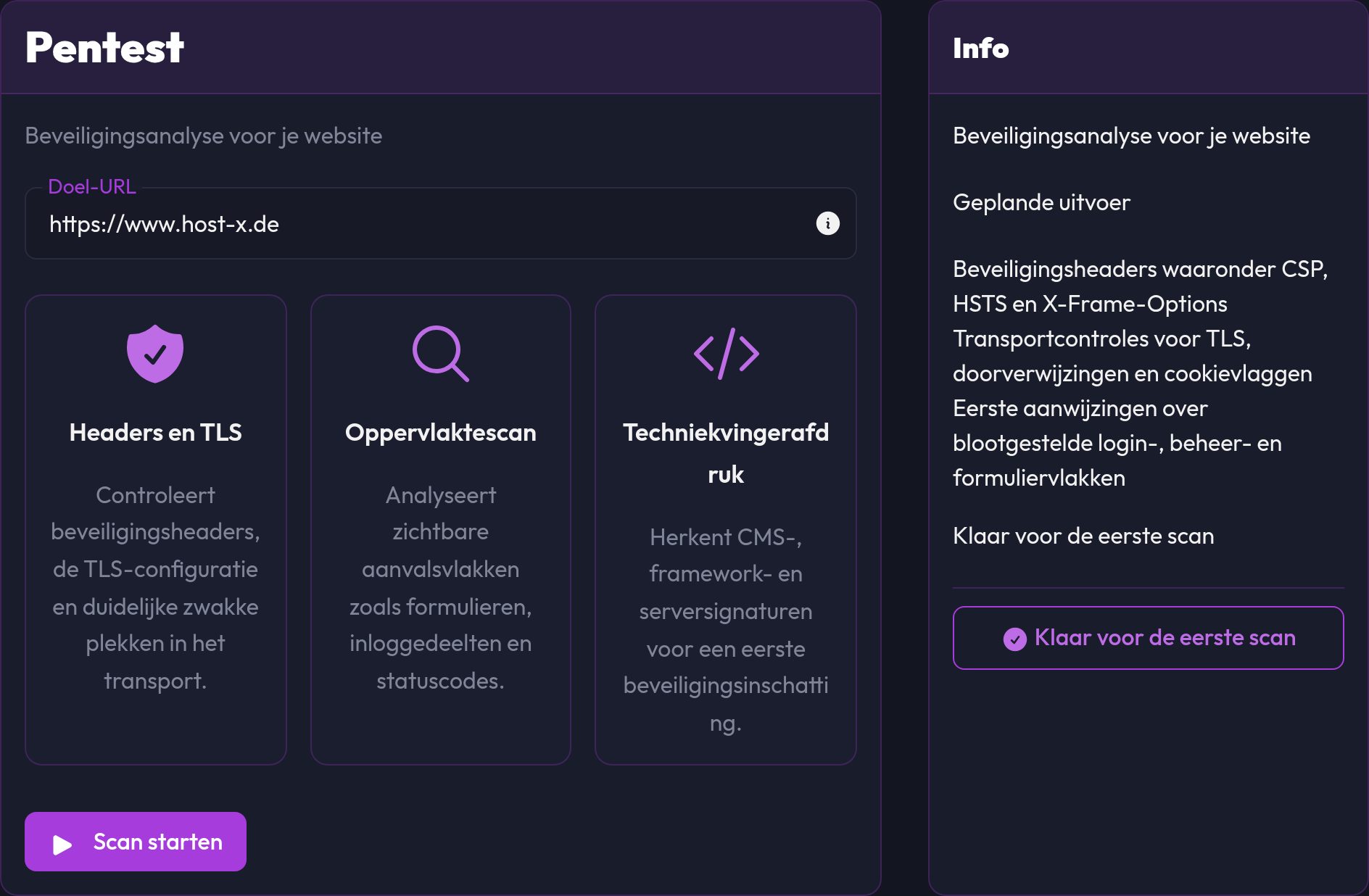Select the Headers en TLS card title
This screenshot has height=896, width=1369.
(x=155, y=432)
